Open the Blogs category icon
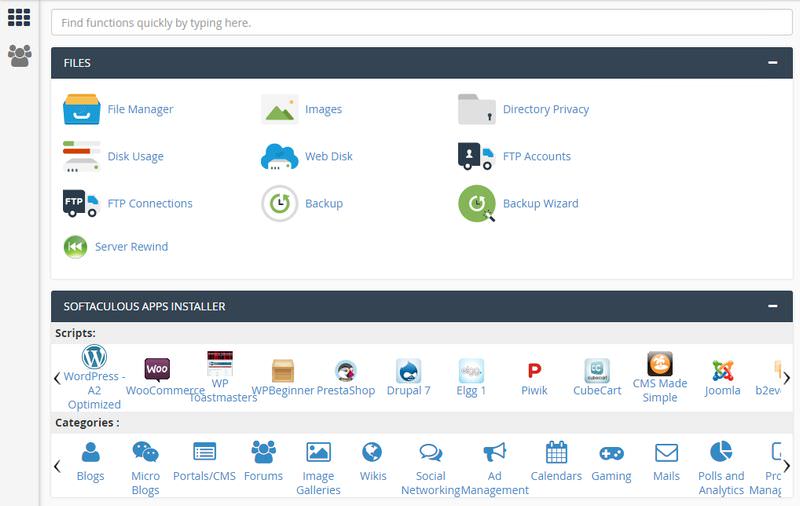 pos(90,452)
